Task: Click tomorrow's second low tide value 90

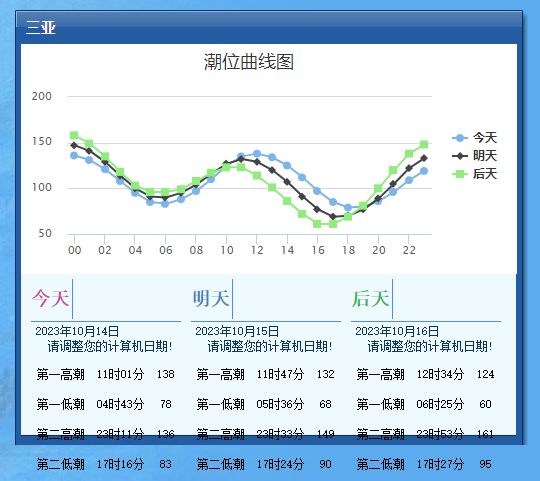Action: (325, 464)
